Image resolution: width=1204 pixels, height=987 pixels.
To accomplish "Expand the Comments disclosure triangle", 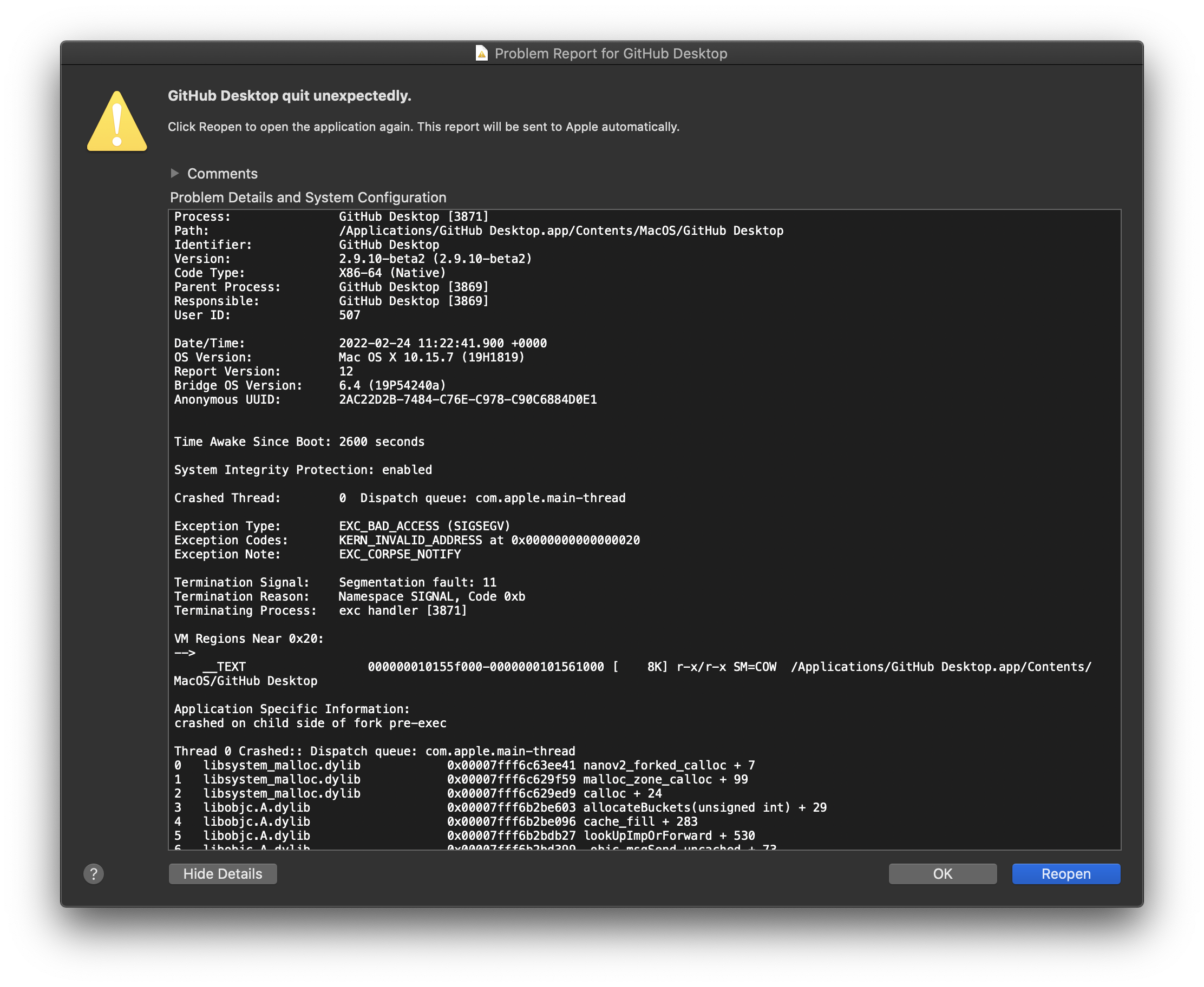I will (175, 173).
